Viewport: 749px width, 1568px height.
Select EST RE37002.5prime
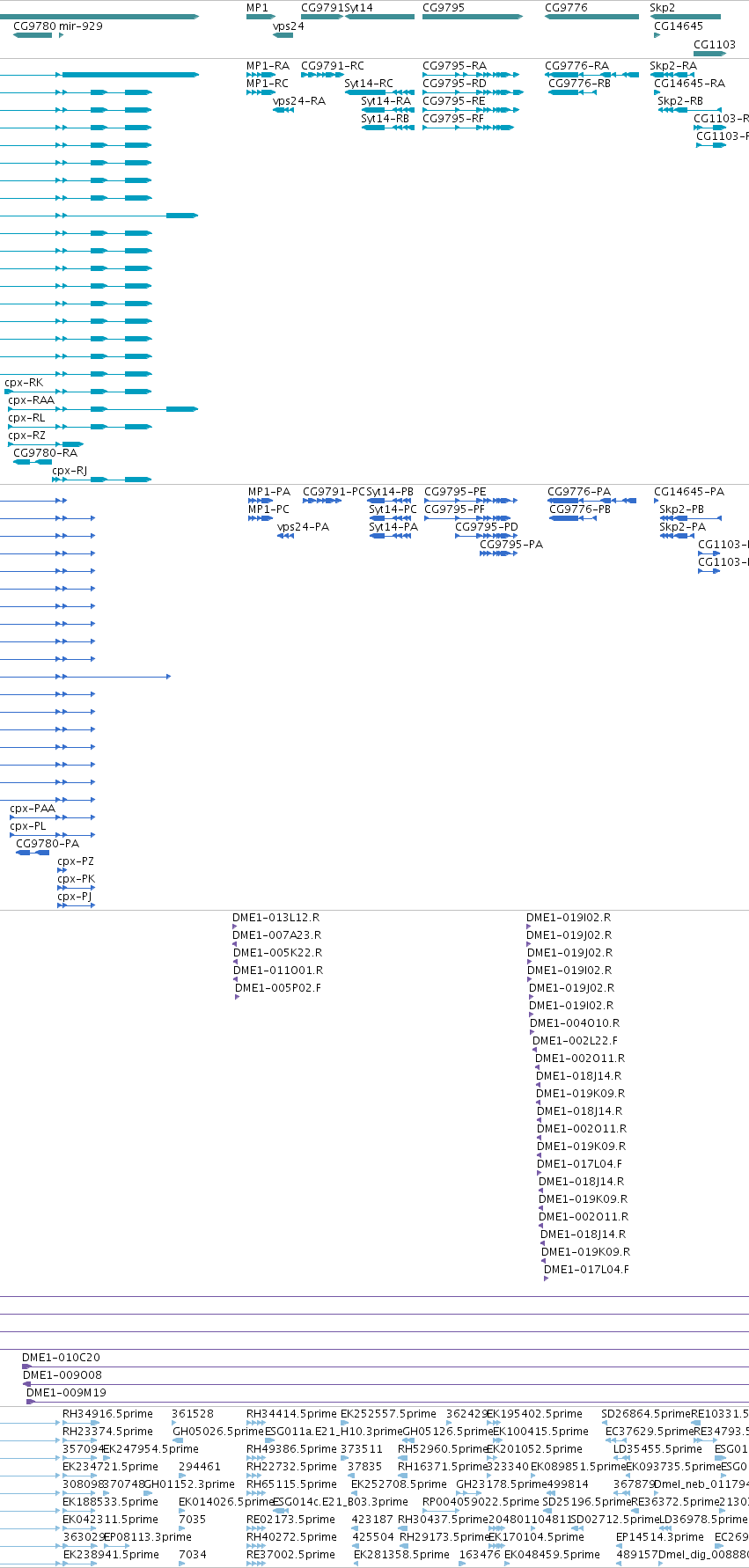click(x=291, y=1555)
